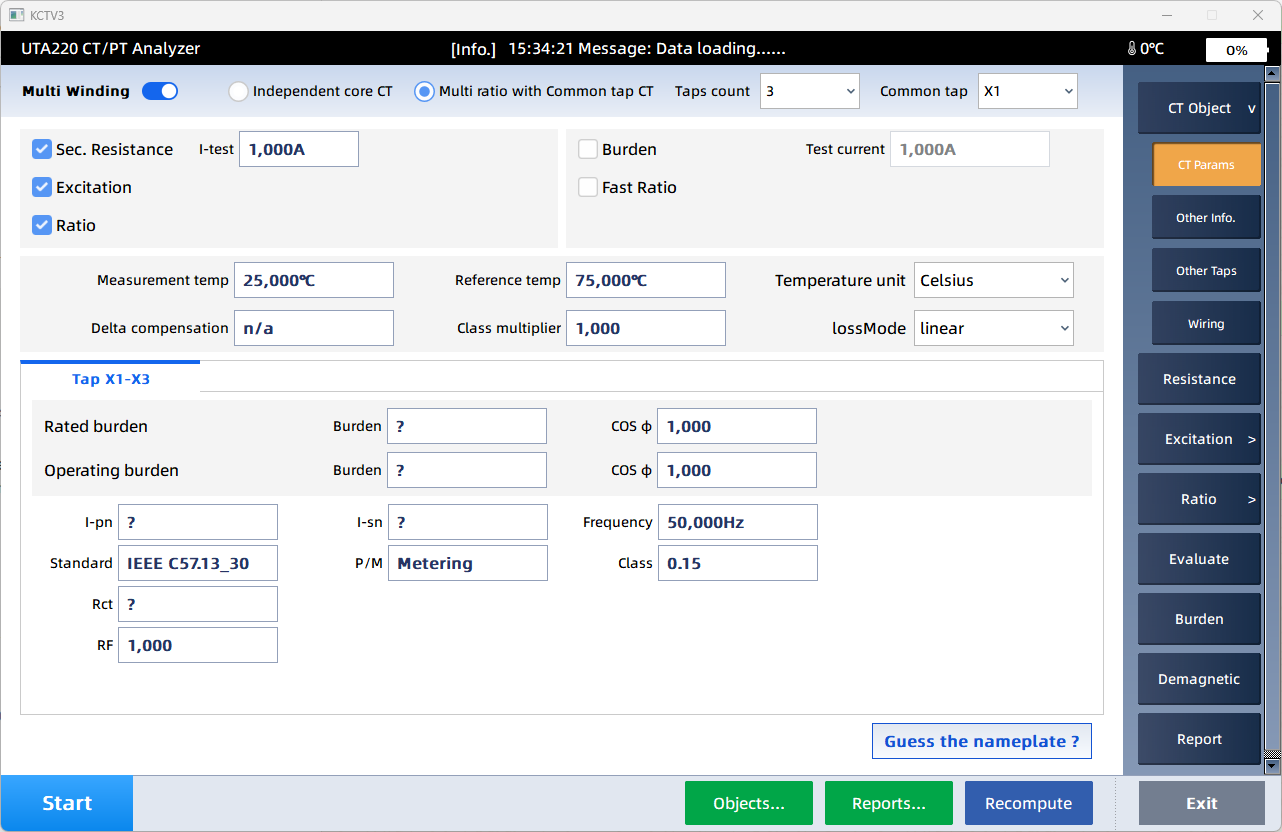Click the Rated burden COS ϕ field

[x=737, y=426]
